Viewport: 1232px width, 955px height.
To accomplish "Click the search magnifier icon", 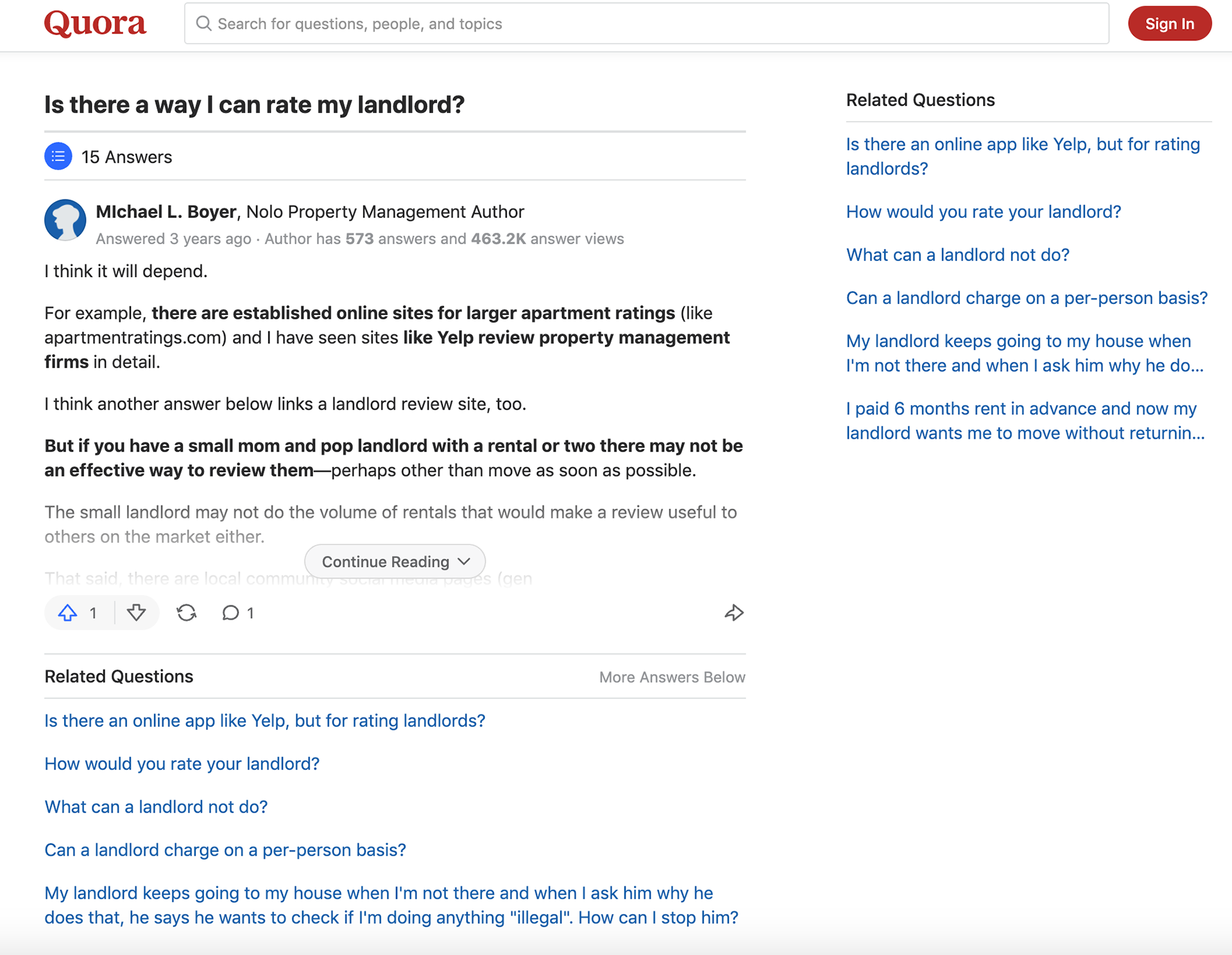I will [x=203, y=24].
